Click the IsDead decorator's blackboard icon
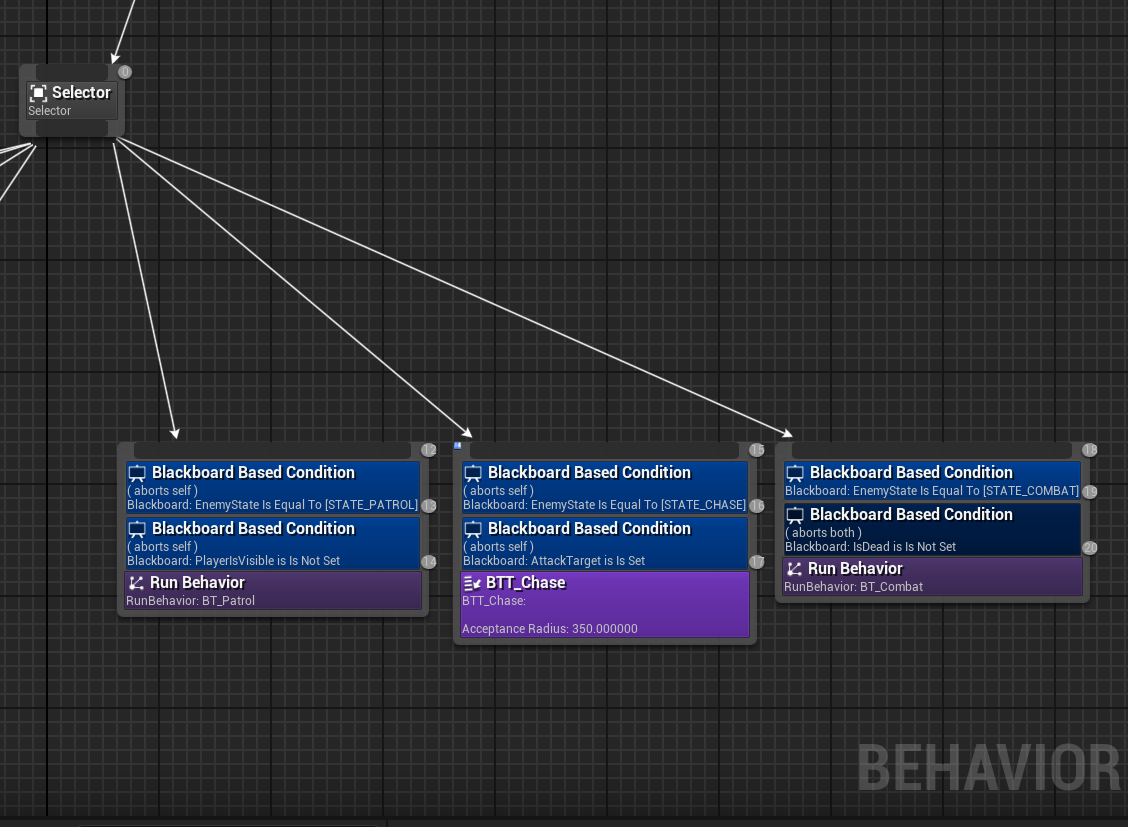The width and height of the screenshot is (1128, 827). pyautogui.click(x=796, y=515)
